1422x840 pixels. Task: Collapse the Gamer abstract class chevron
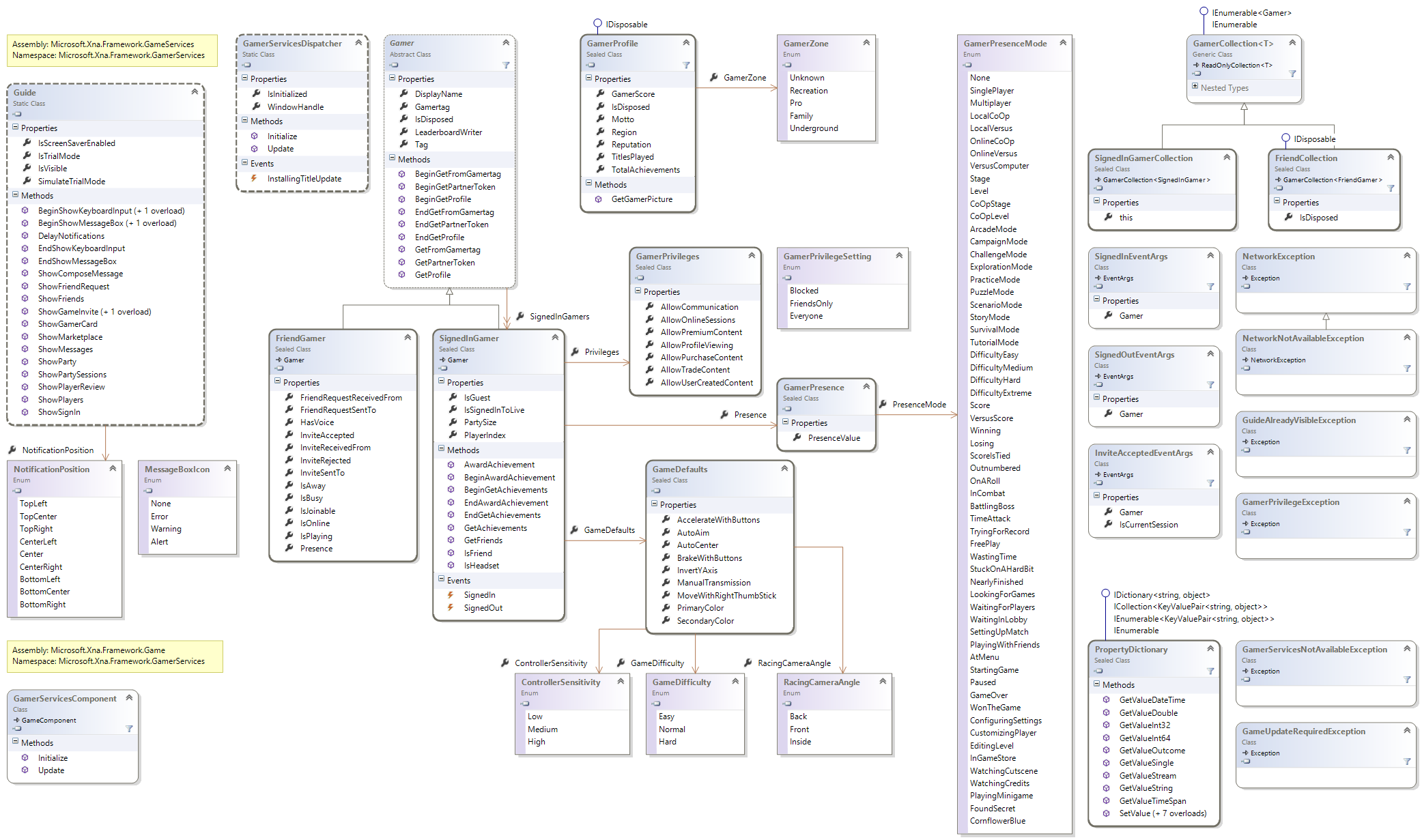click(506, 42)
